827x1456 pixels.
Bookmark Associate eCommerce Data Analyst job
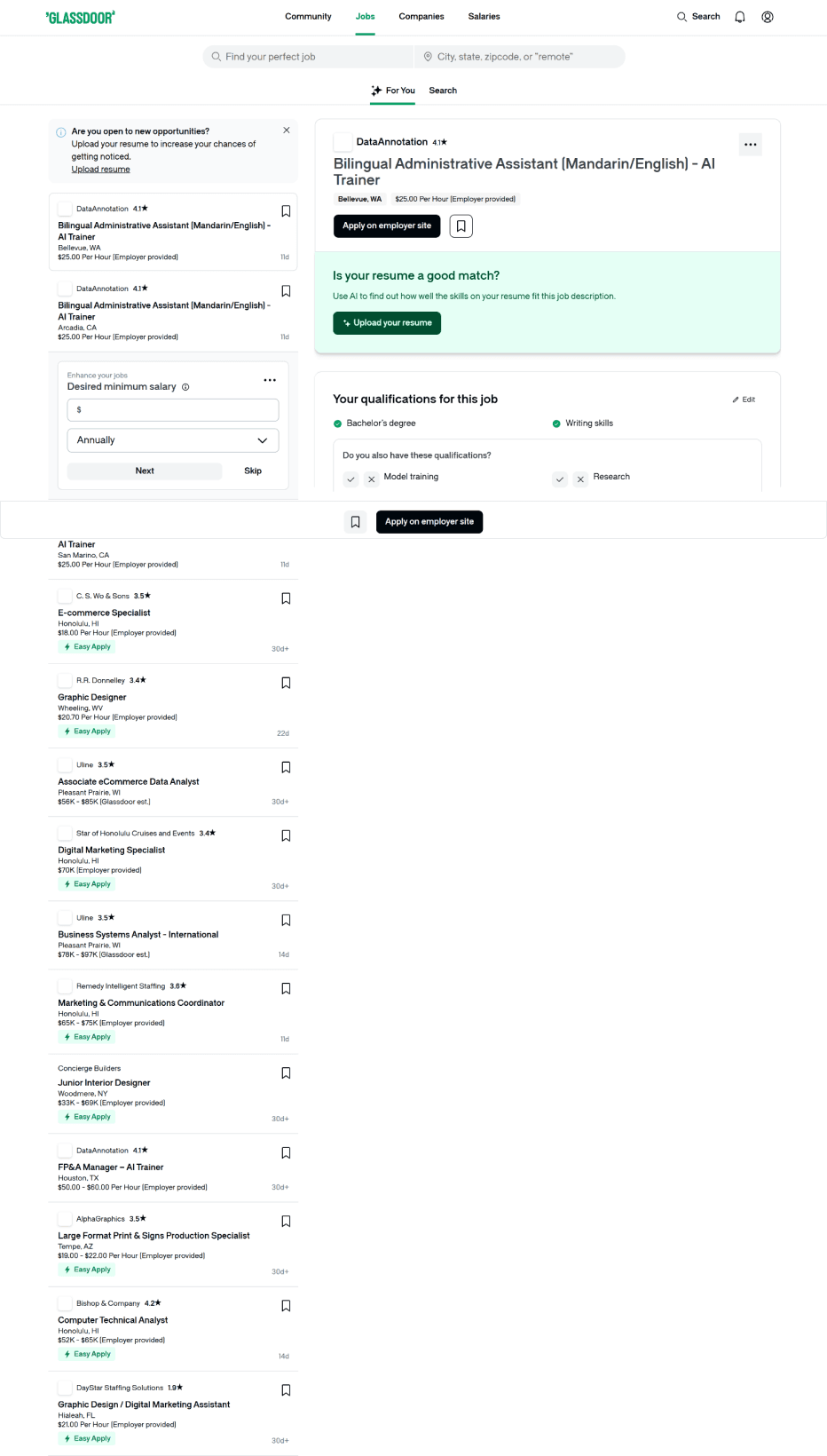(286, 767)
